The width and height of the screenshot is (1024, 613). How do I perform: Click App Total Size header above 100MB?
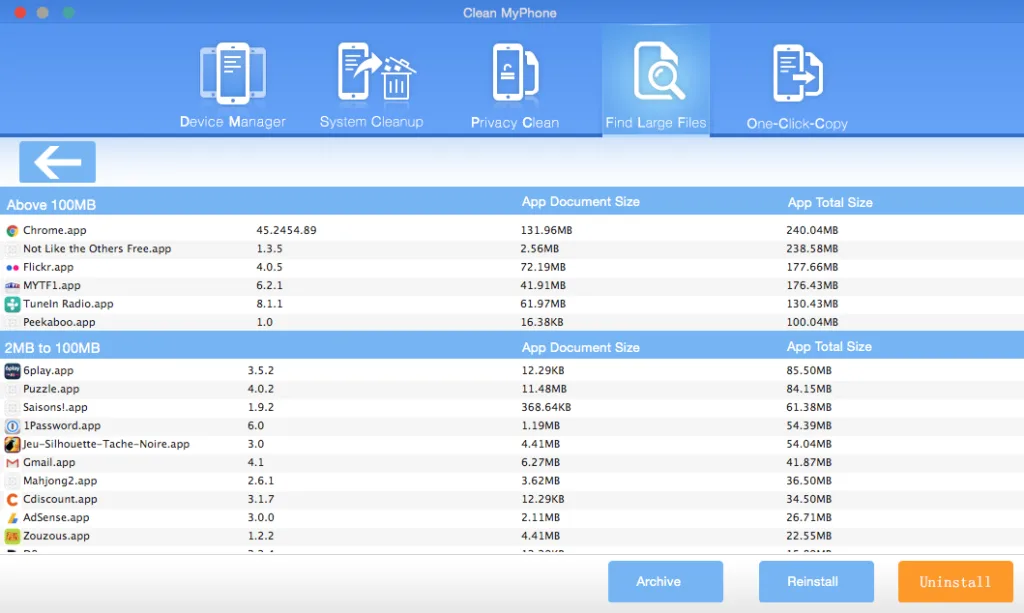[829, 203]
